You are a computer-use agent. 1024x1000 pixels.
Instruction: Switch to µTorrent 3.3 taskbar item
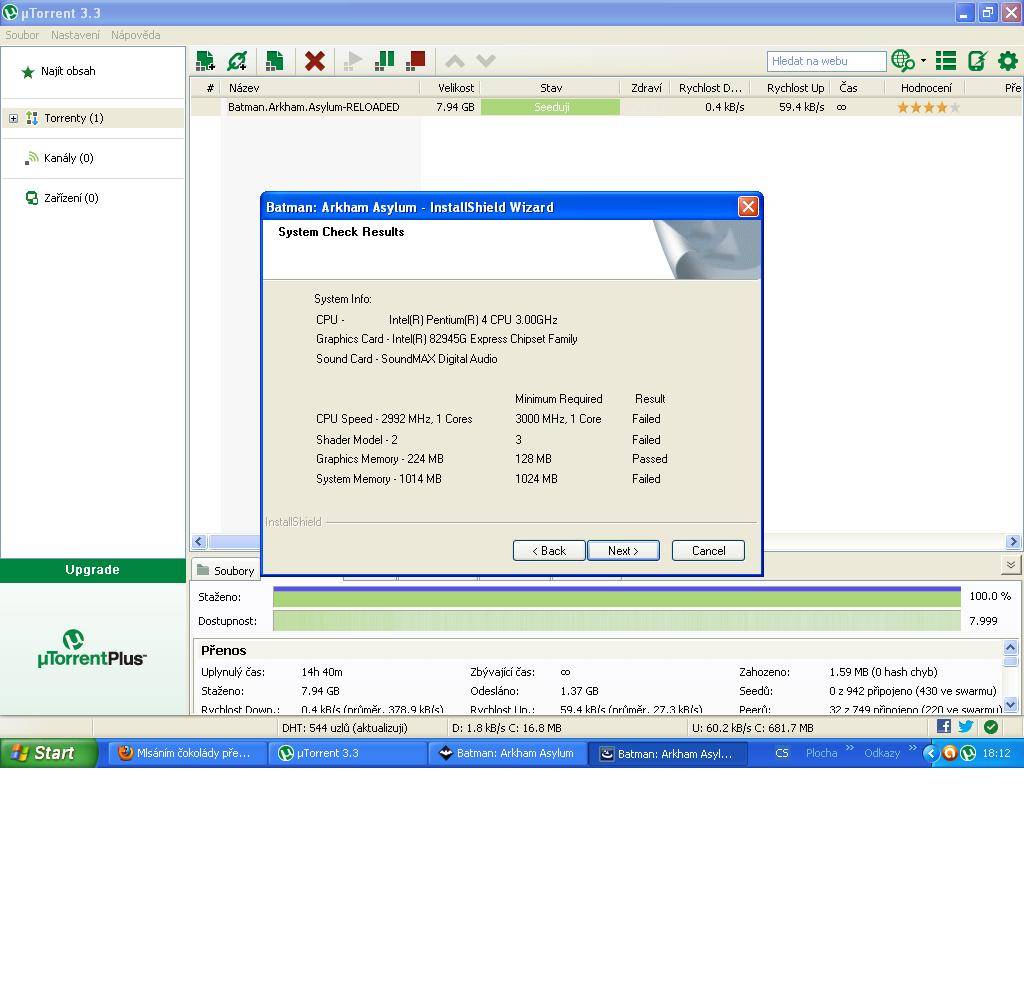347,753
